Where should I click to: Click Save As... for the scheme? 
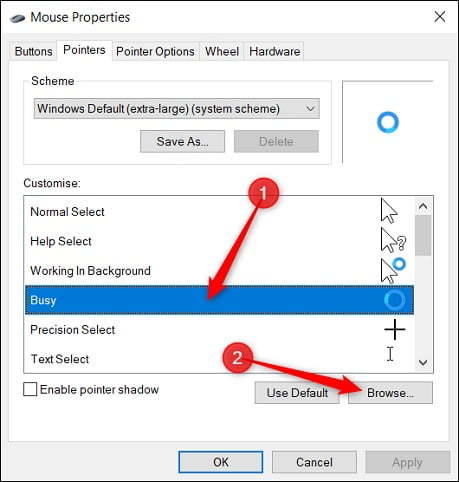(x=182, y=141)
